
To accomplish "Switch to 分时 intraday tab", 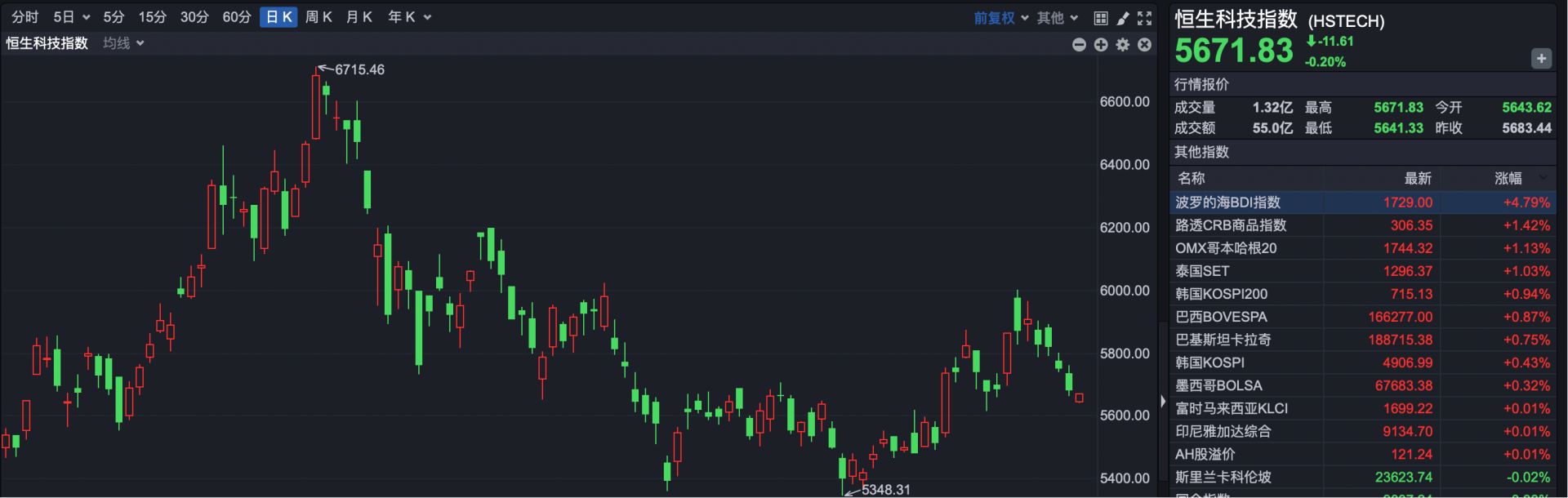I will coord(24,17).
